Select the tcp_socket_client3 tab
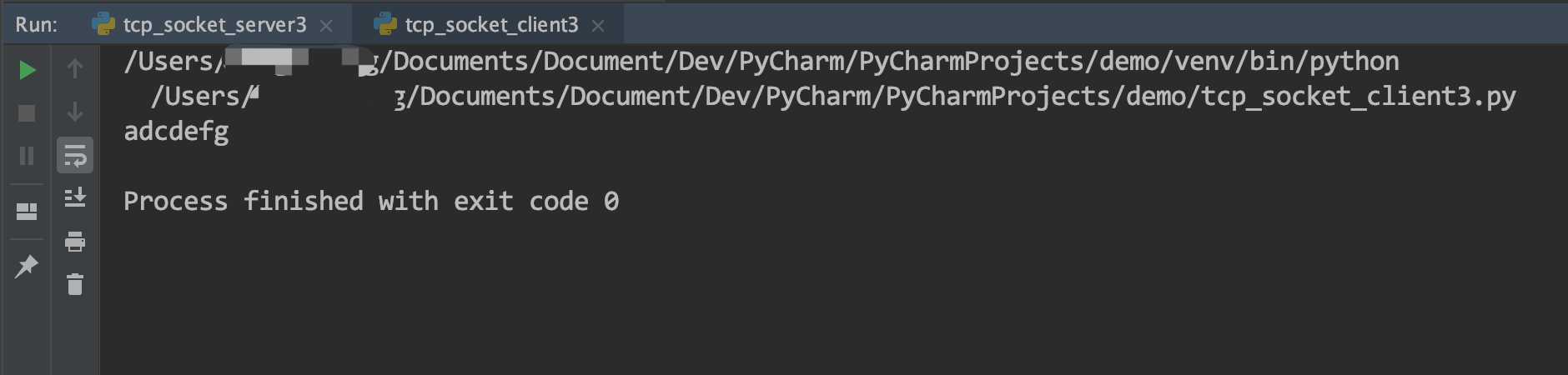 point(491,25)
